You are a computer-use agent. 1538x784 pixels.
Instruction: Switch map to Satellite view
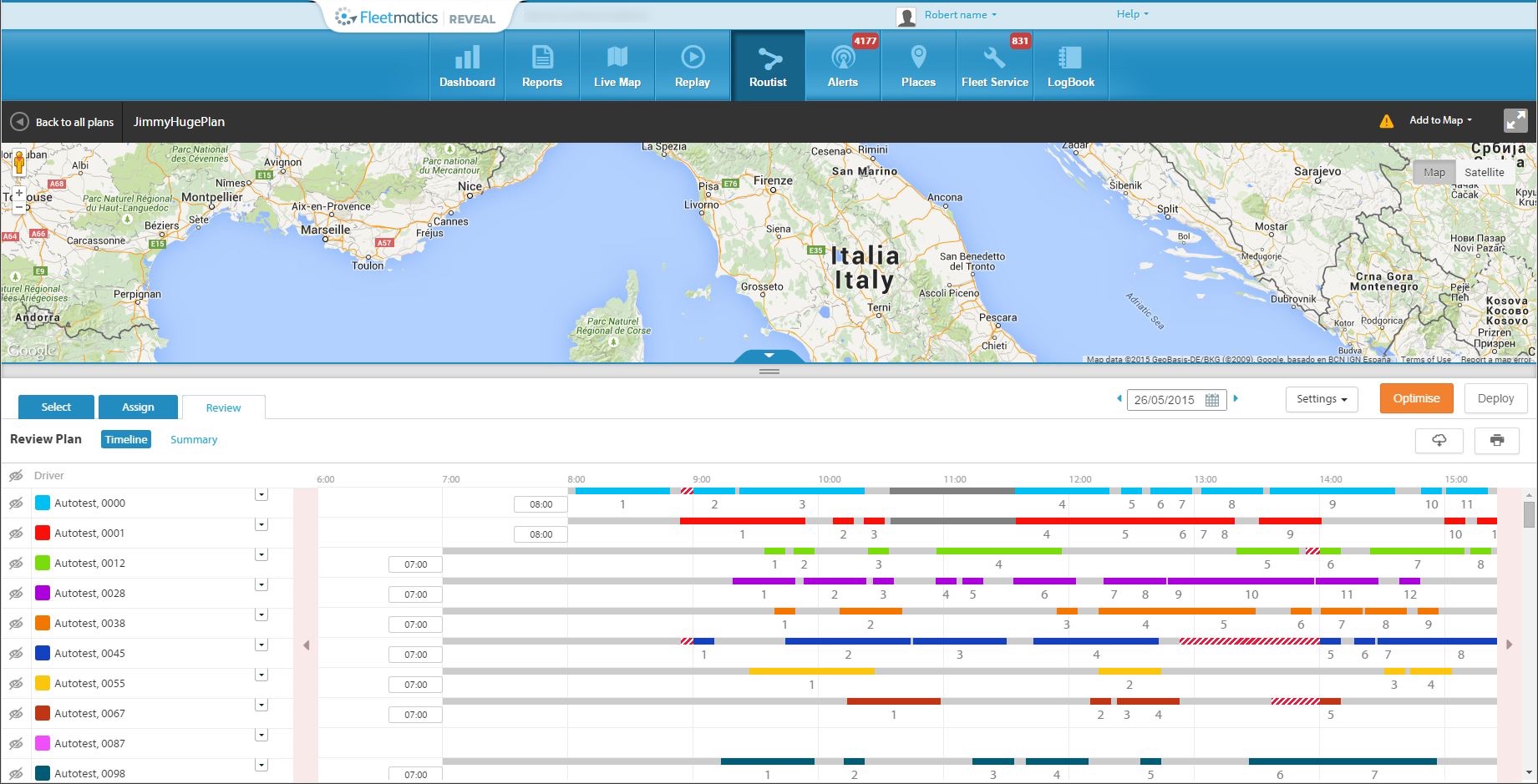coord(1484,173)
